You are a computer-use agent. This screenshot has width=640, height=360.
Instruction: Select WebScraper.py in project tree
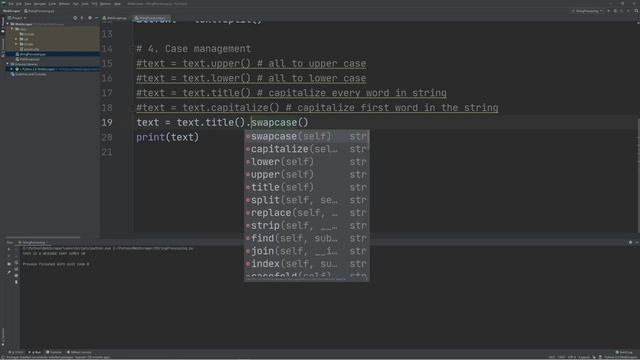click(29, 59)
